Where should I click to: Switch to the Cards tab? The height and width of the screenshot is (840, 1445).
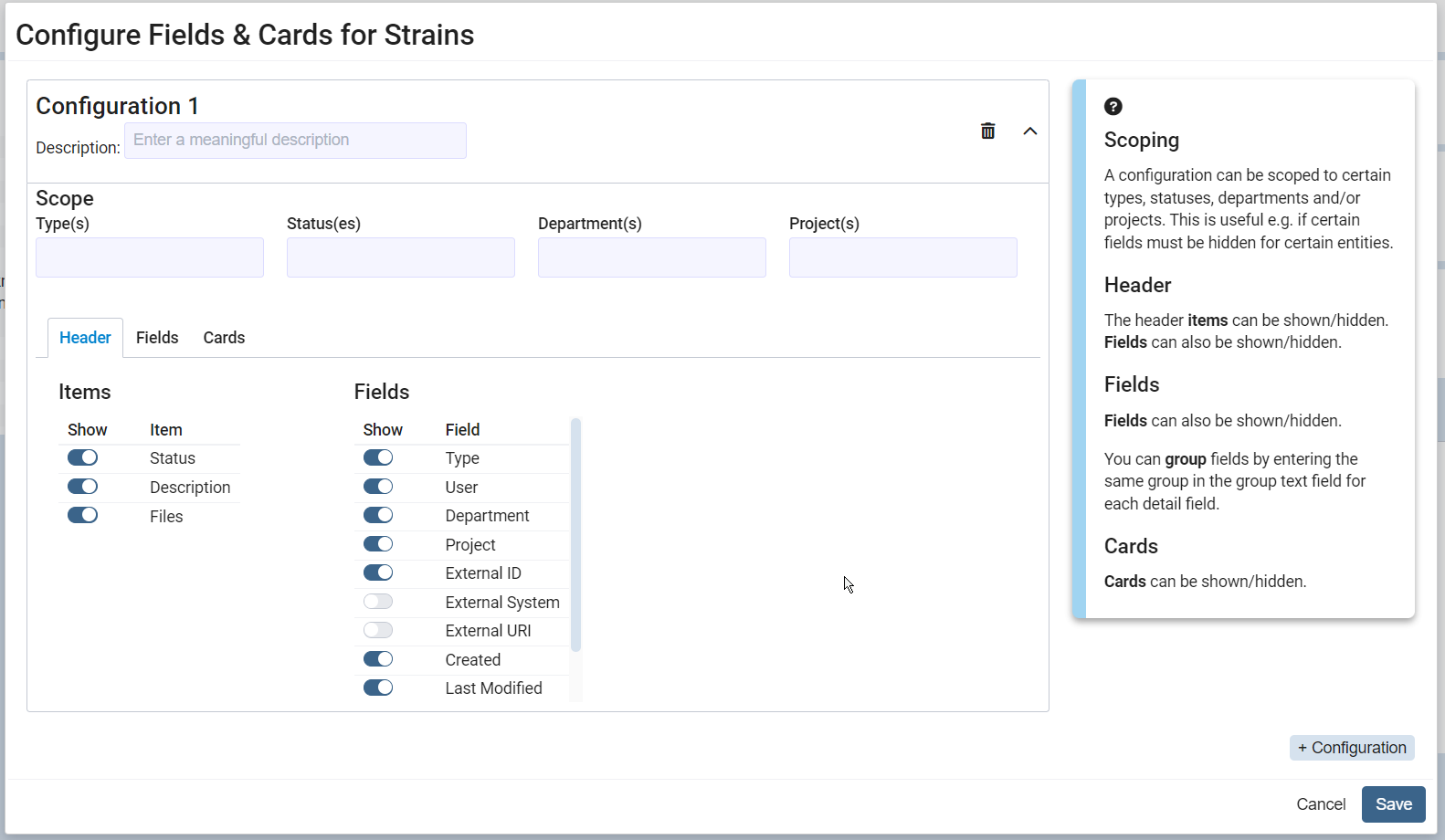224,338
